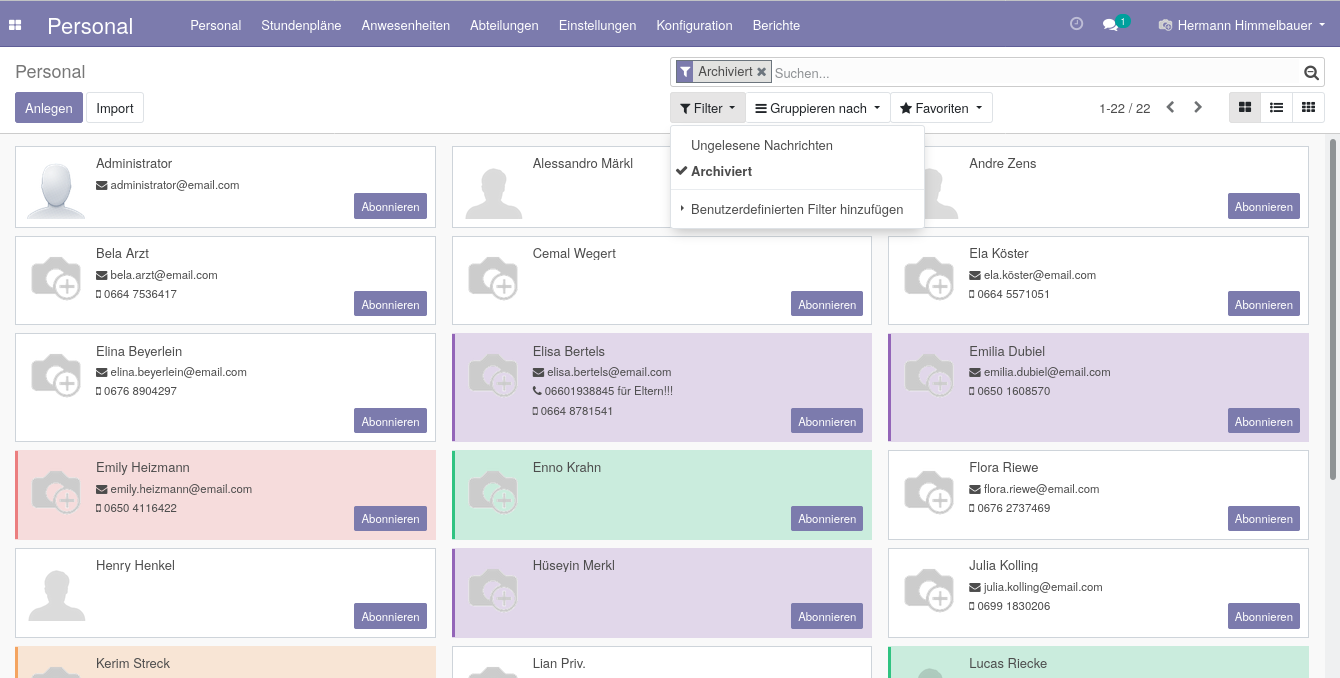Click Emily Heizmann's camera photo placeholder

tap(56, 491)
